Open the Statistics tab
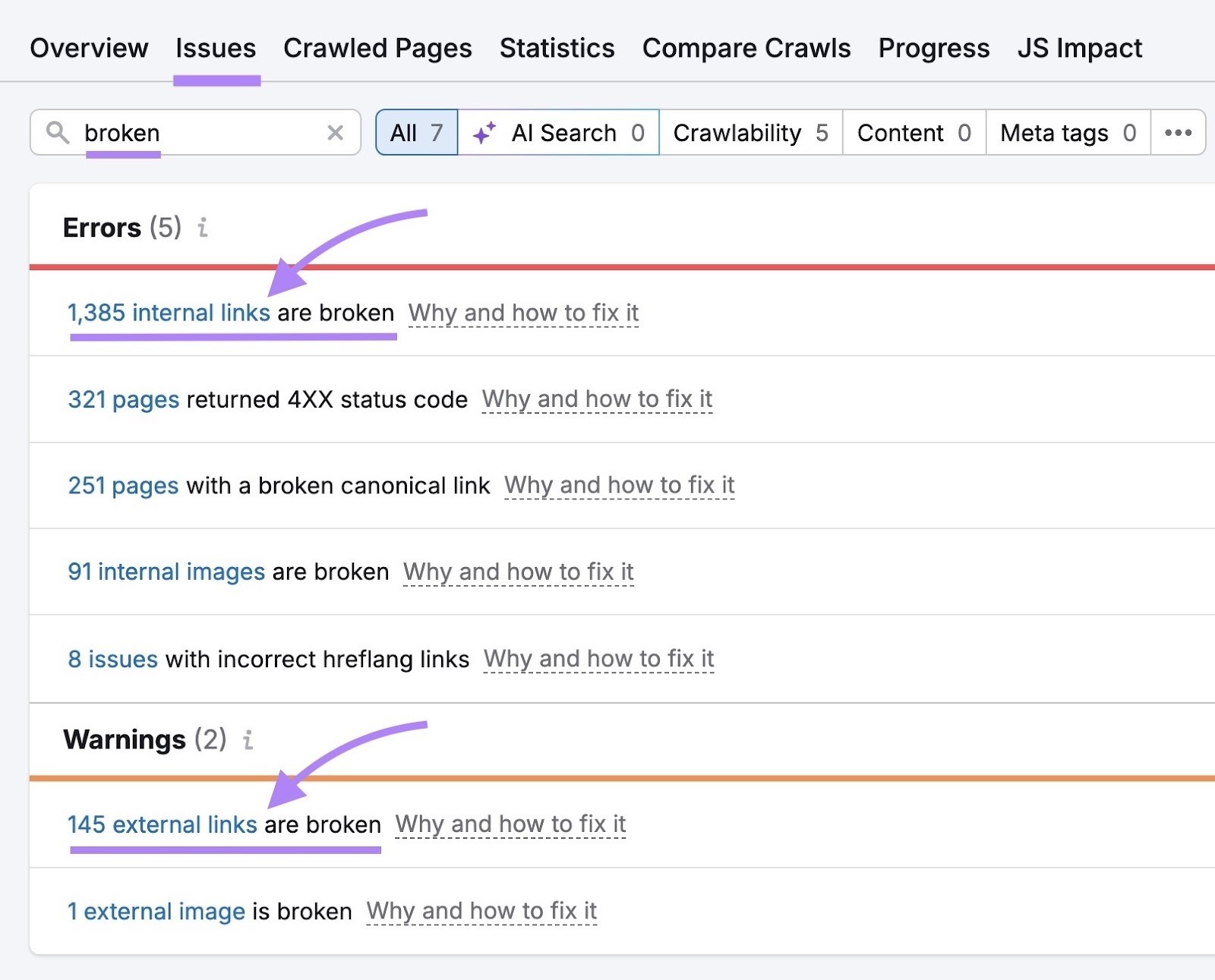Image resolution: width=1215 pixels, height=980 pixels. click(x=557, y=48)
